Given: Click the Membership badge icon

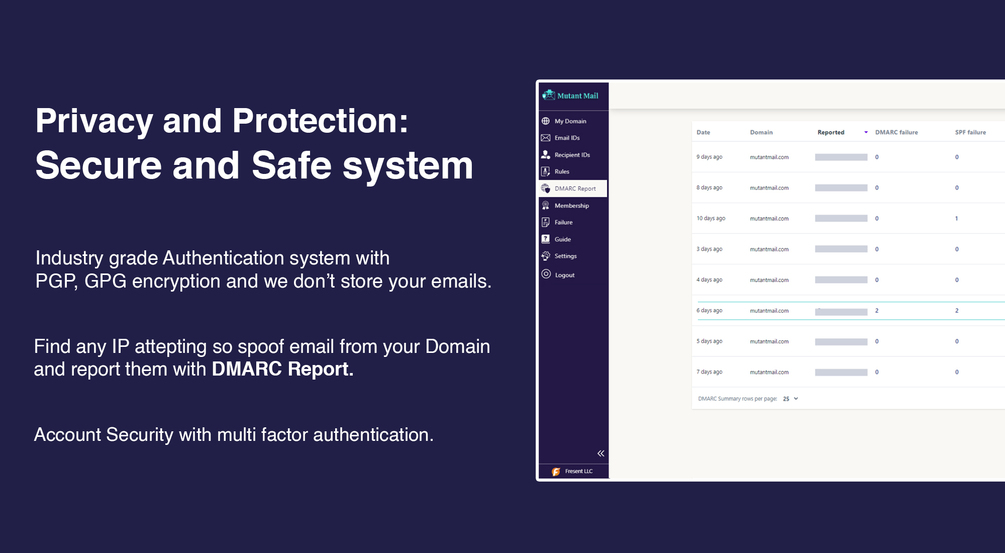Looking at the screenshot, I should pos(545,205).
